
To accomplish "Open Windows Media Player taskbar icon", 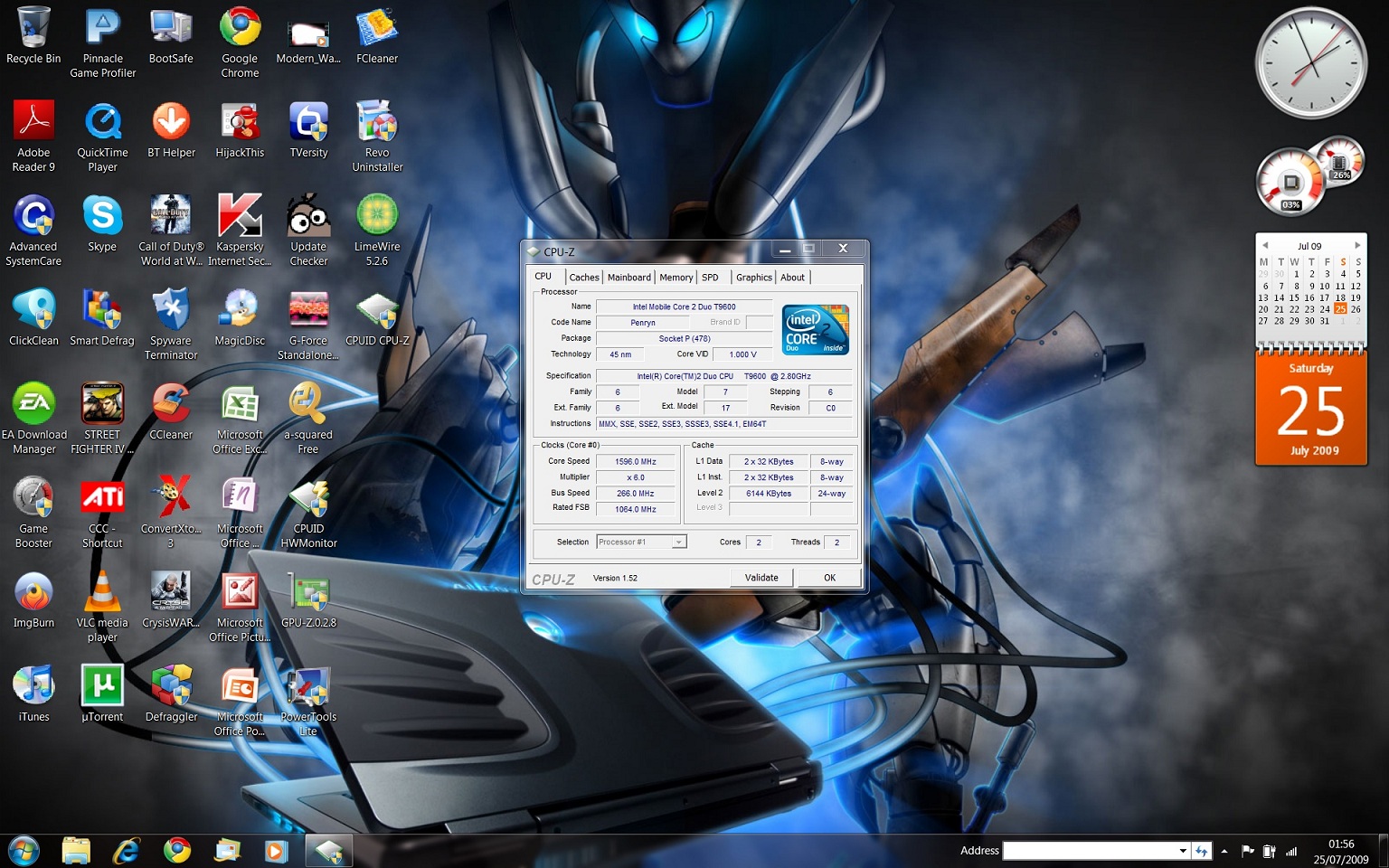I will click(275, 851).
